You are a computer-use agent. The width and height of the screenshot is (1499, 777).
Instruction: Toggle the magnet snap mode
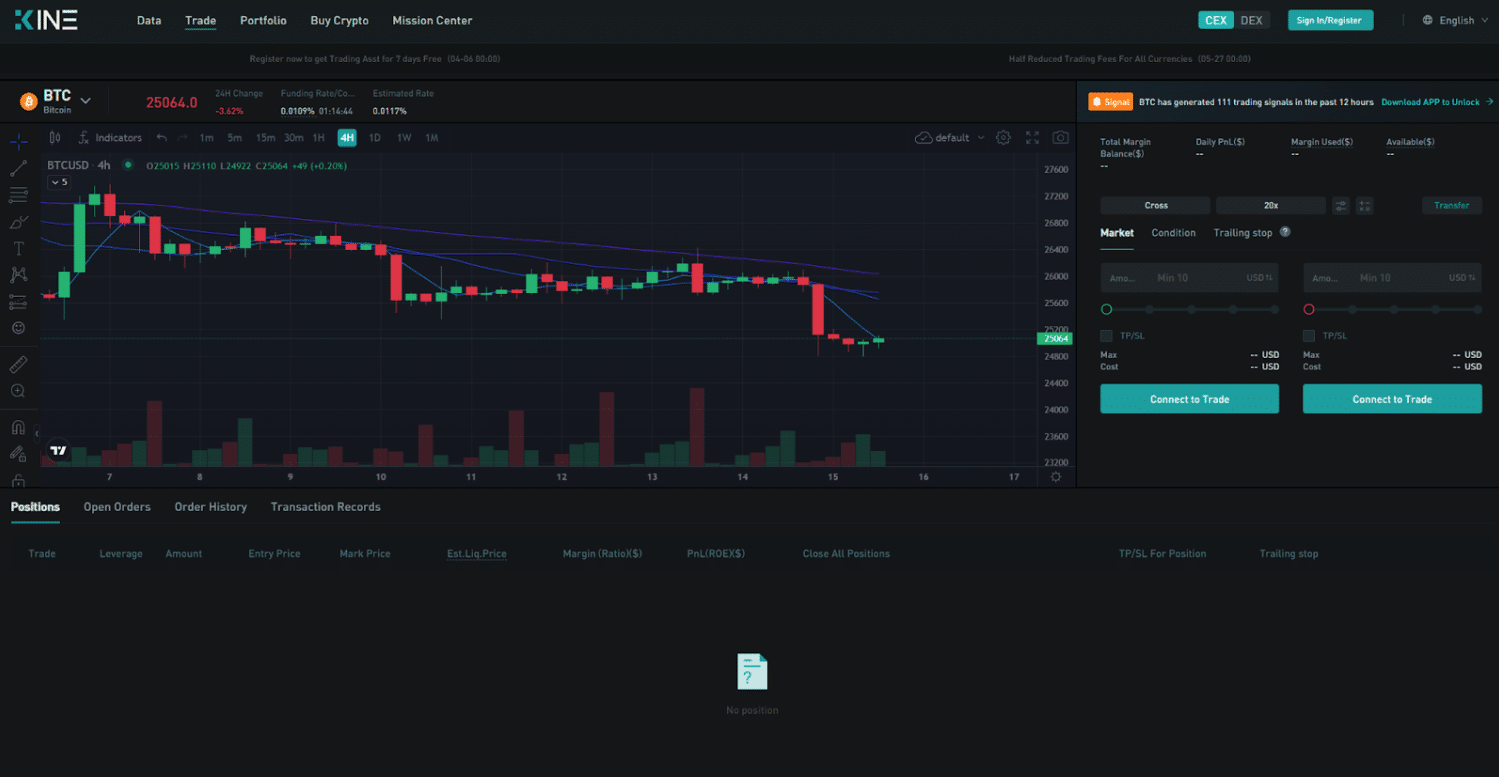coord(18,428)
